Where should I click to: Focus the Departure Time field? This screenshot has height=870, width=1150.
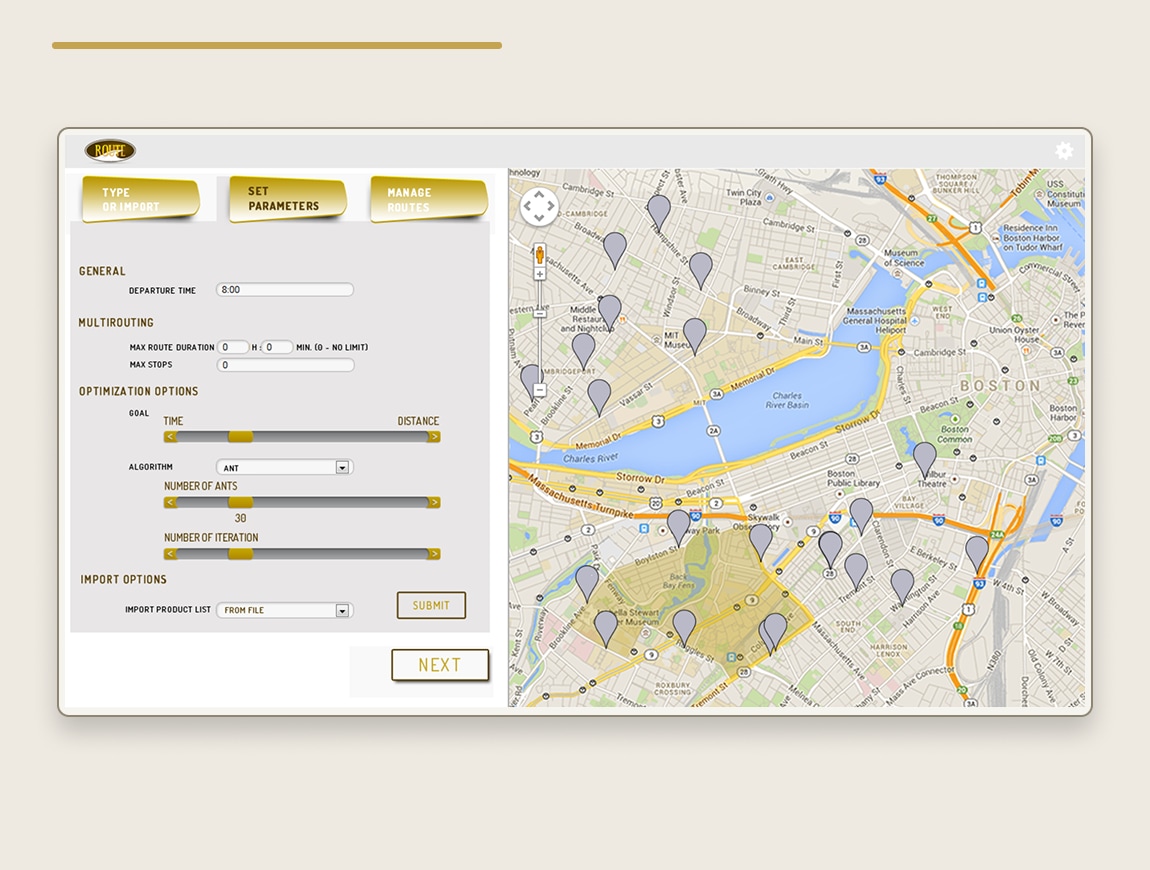pyautogui.click(x=285, y=290)
